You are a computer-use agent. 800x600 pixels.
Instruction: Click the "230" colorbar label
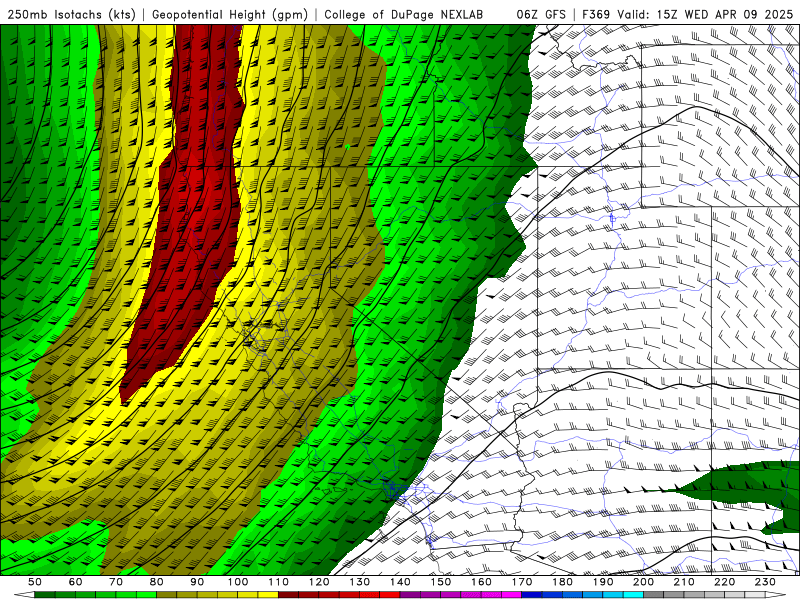765,582
